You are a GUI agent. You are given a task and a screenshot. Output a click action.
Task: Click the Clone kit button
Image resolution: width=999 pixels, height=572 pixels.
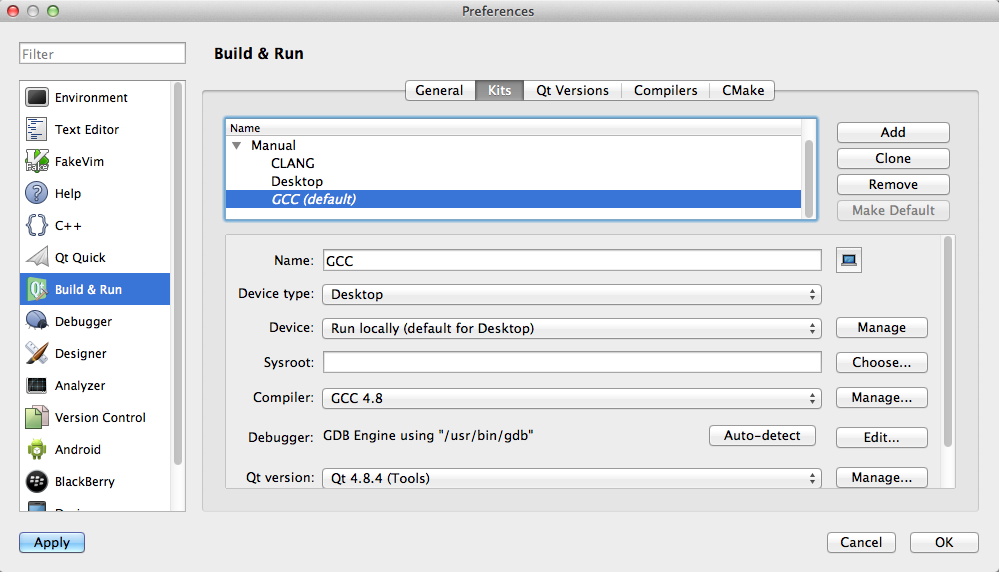893,158
